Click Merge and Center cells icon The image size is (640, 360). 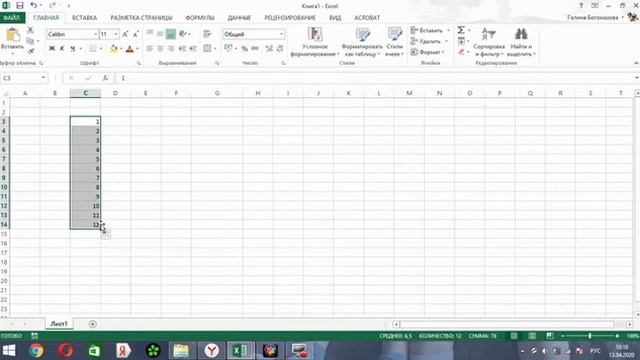[x=207, y=49]
